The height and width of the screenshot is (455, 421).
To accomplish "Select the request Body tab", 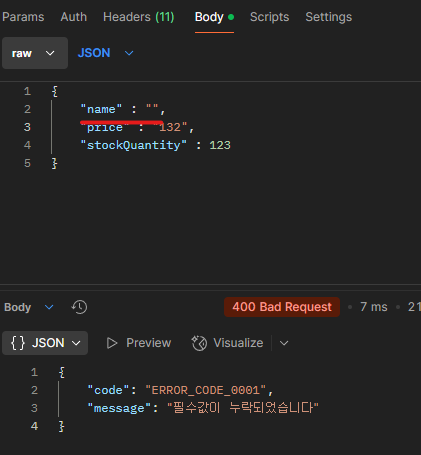I will click(214, 17).
